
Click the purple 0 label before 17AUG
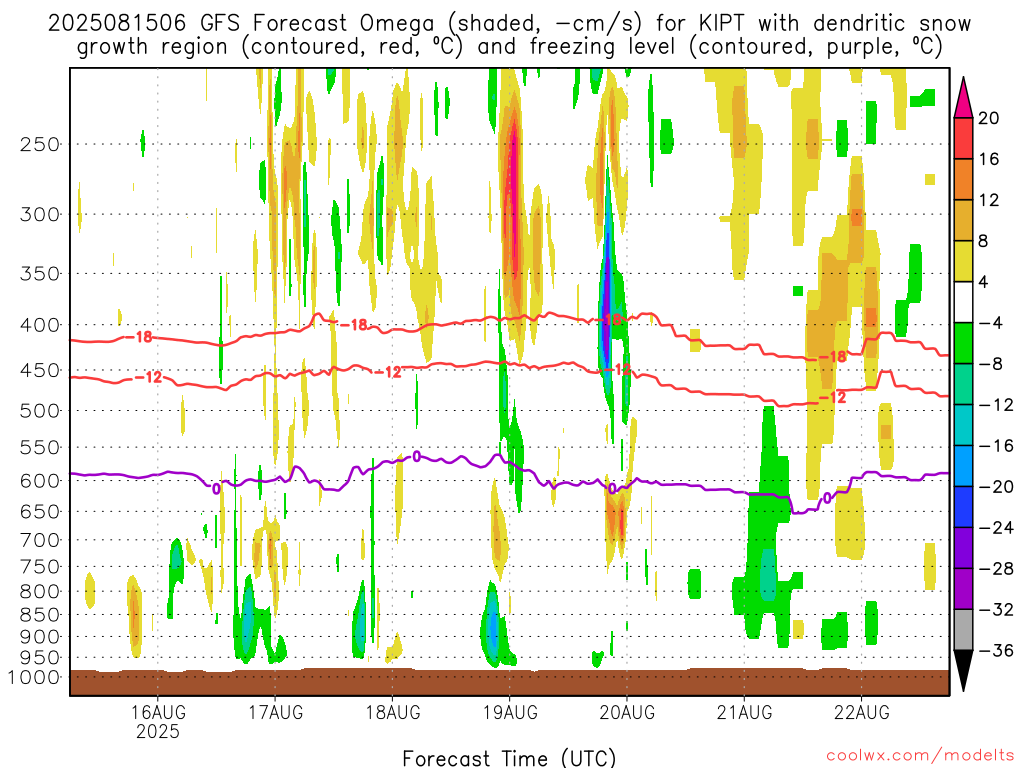216,488
